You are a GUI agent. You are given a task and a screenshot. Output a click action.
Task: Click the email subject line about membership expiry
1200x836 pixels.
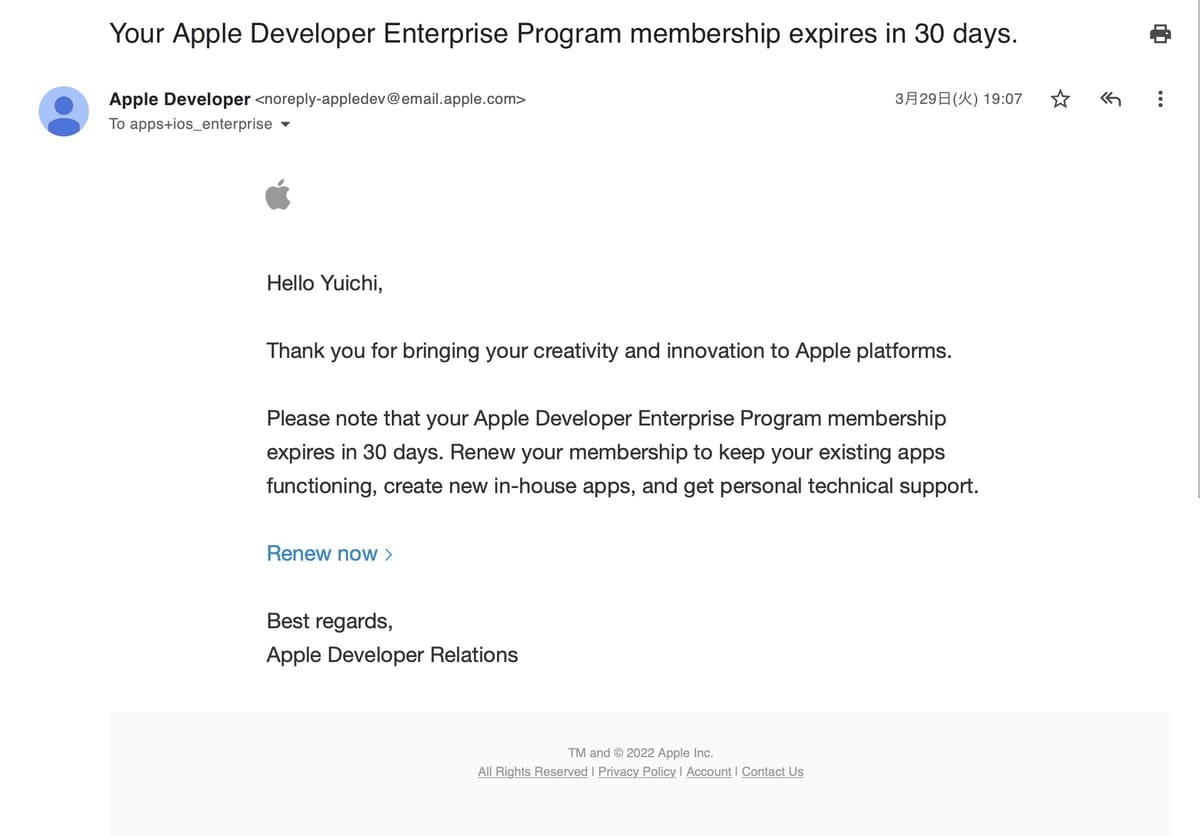(563, 34)
